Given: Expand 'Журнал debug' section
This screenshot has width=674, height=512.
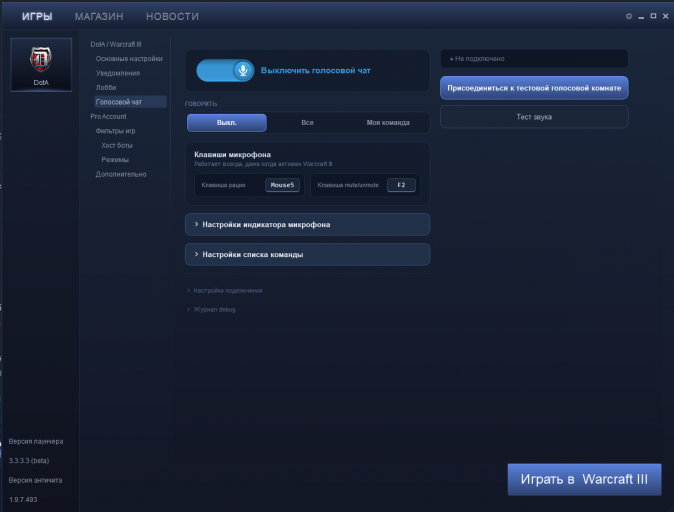Looking at the screenshot, I should coord(211,310).
